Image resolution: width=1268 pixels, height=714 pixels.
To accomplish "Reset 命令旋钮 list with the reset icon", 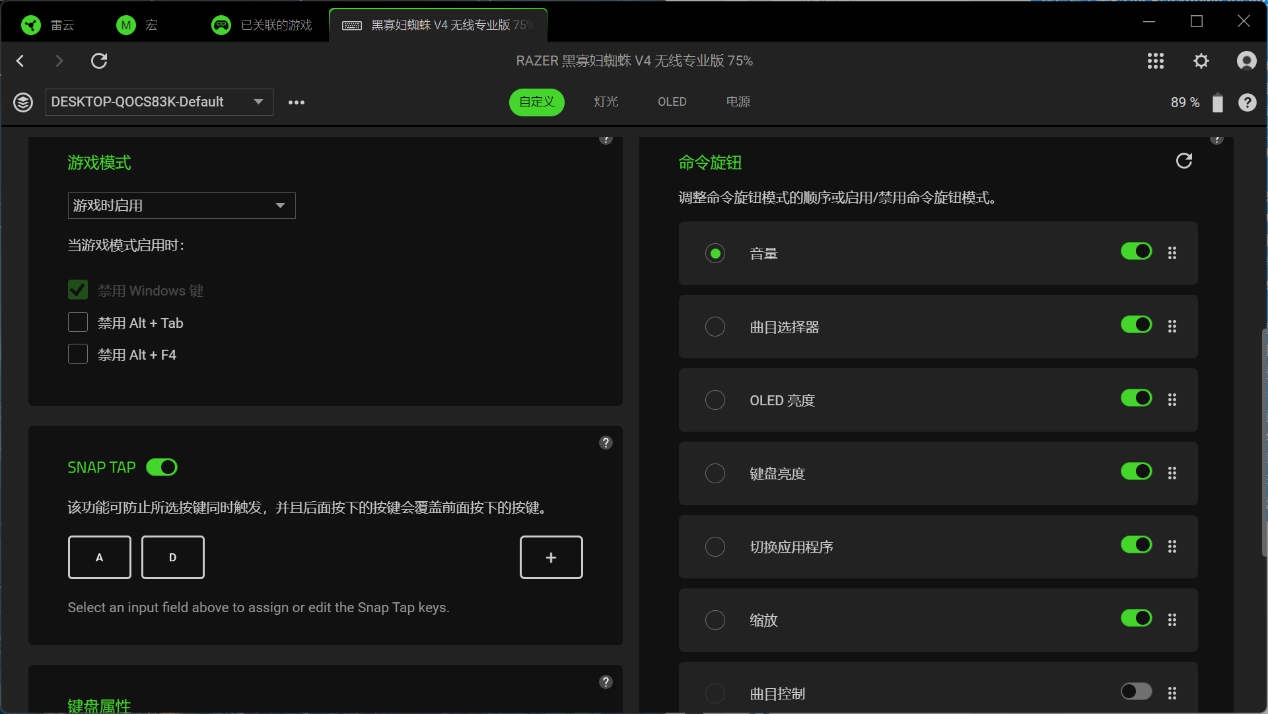I will coord(1184,161).
